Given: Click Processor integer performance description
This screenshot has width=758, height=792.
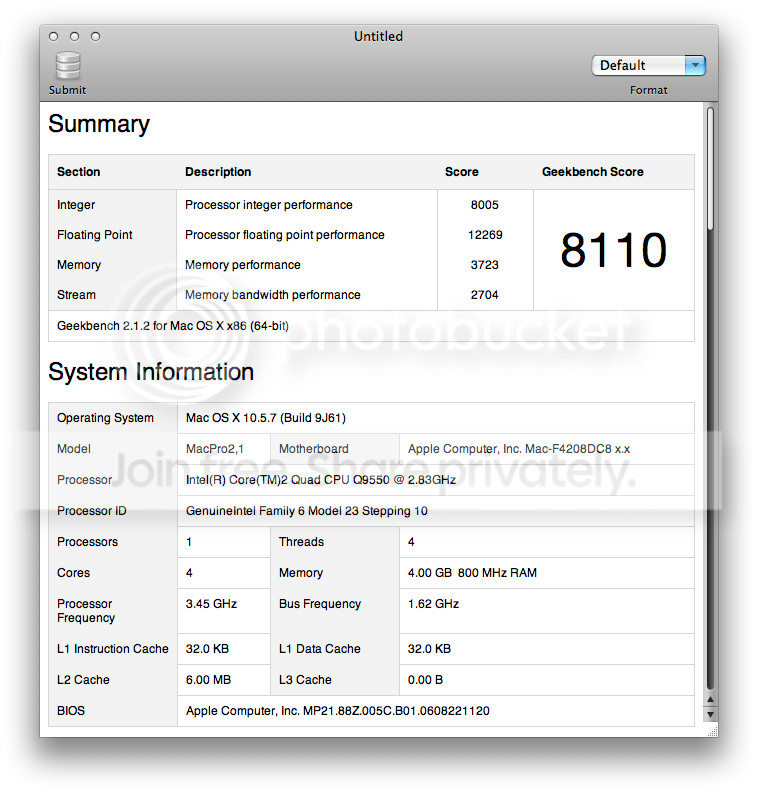Looking at the screenshot, I should (x=269, y=205).
